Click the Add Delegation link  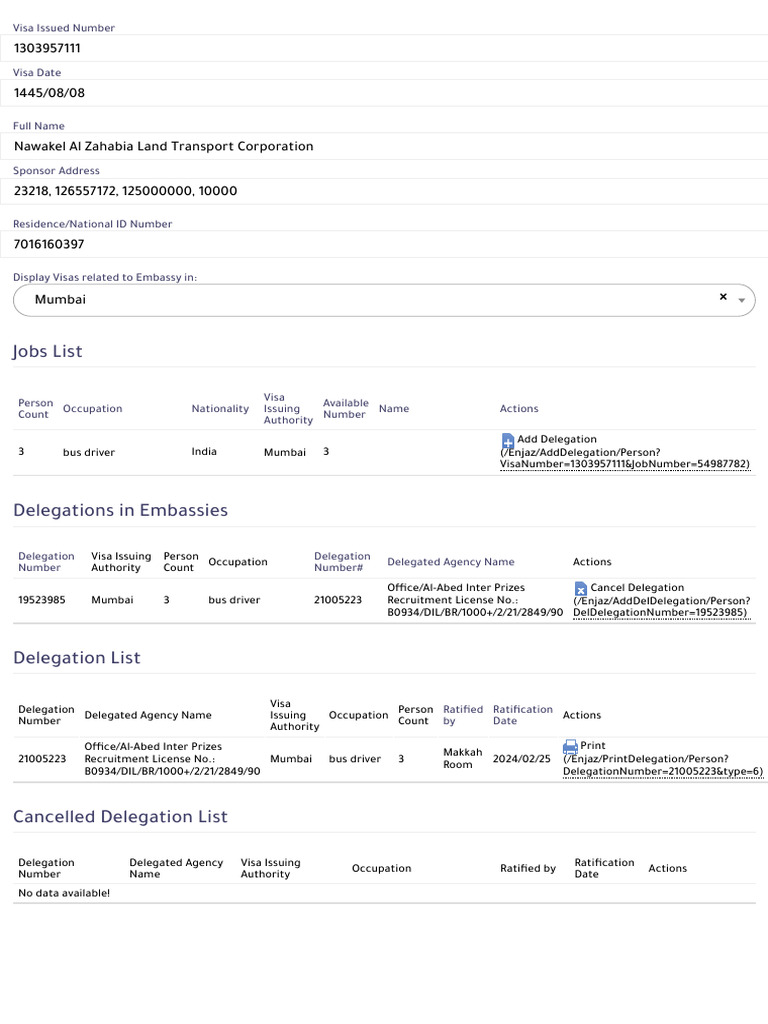(x=556, y=439)
